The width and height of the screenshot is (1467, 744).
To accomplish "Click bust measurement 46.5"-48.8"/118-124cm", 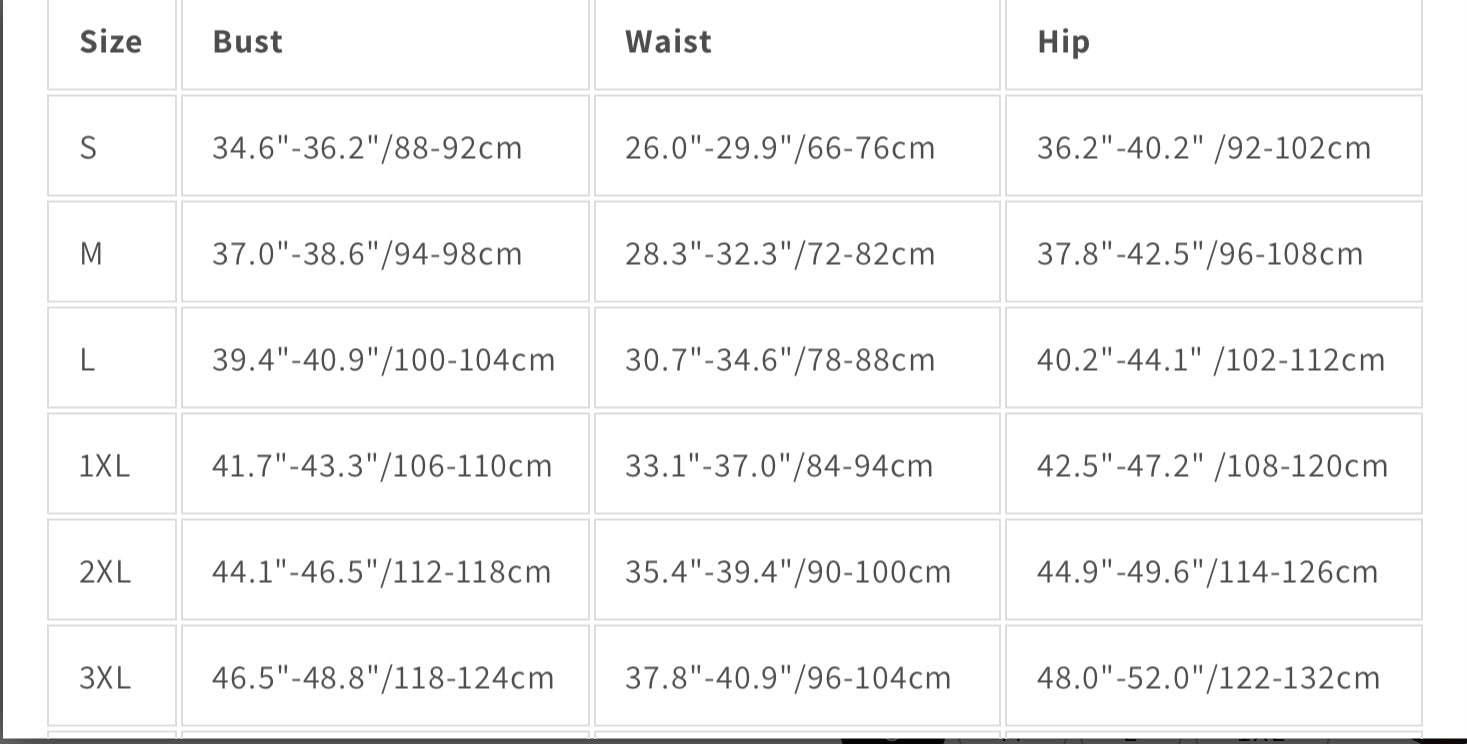I will (x=385, y=676).
